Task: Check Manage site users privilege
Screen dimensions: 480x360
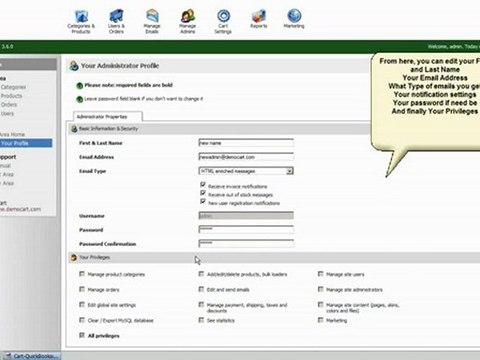Action: point(320,274)
